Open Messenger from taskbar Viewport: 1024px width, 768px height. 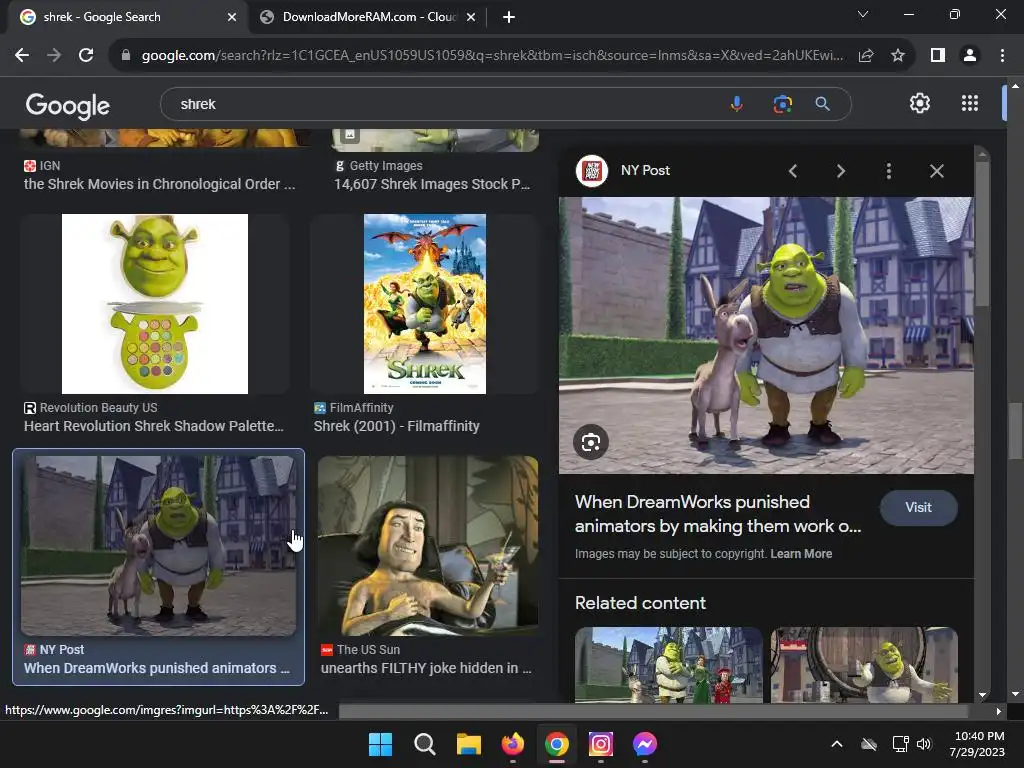pyautogui.click(x=645, y=744)
